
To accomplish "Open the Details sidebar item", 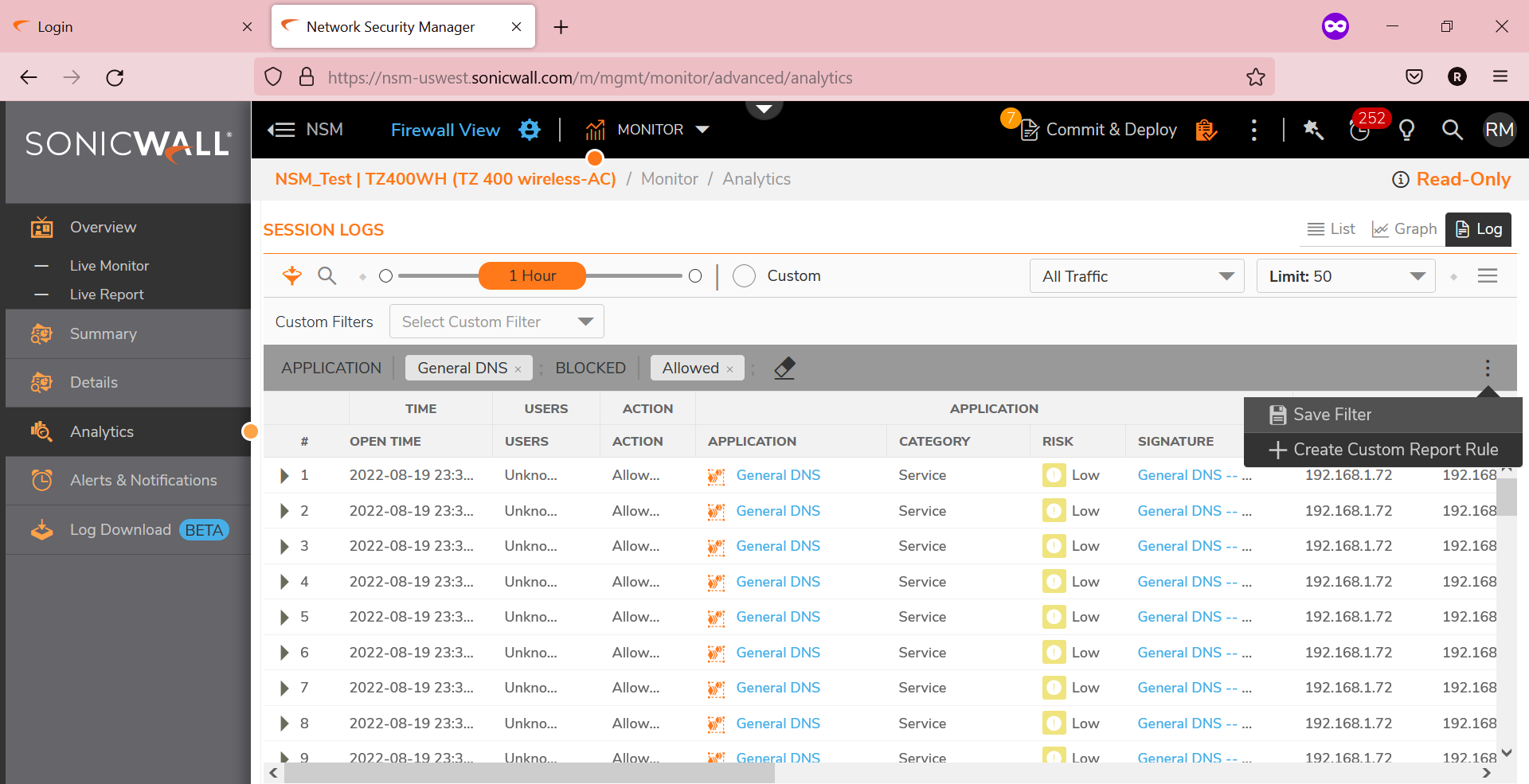I will coord(128,383).
